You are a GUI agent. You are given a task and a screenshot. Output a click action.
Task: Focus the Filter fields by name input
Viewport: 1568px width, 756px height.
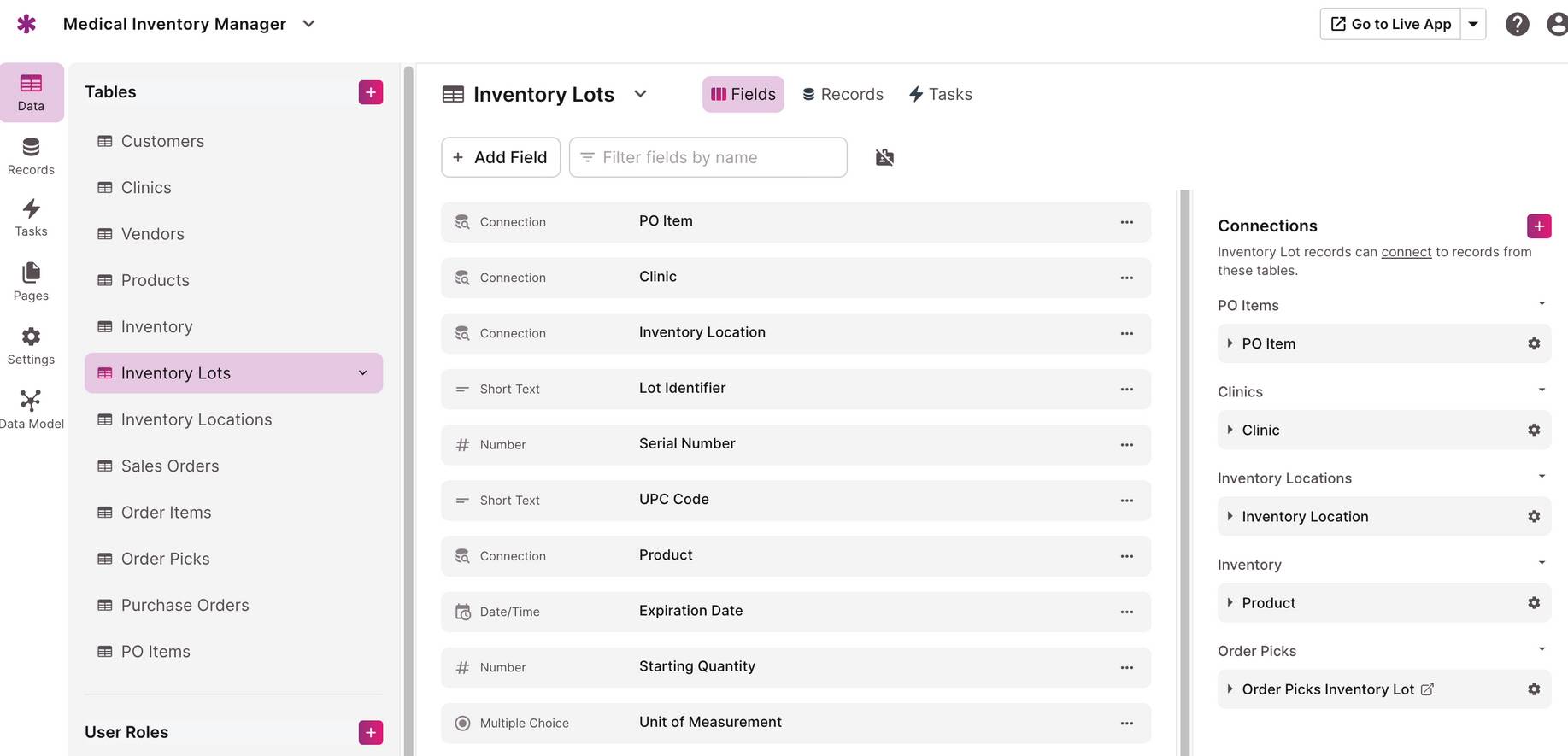[x=708, y=157]
